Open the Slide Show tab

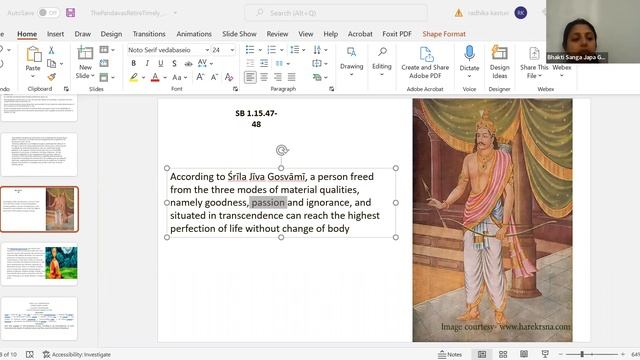tap(239, 34)
